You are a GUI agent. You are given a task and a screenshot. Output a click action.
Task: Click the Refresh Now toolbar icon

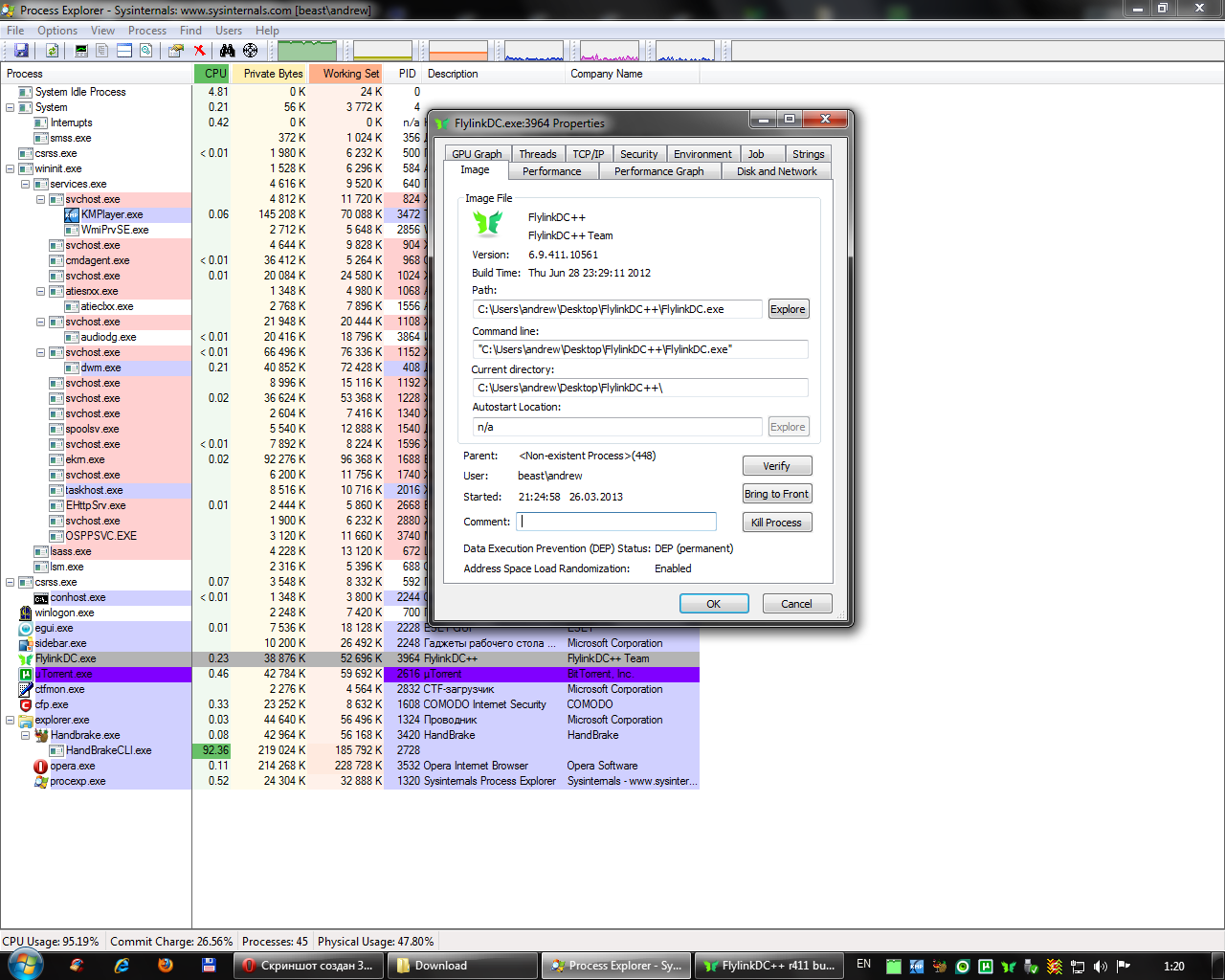pyautogui.click(x=52, y=51)
